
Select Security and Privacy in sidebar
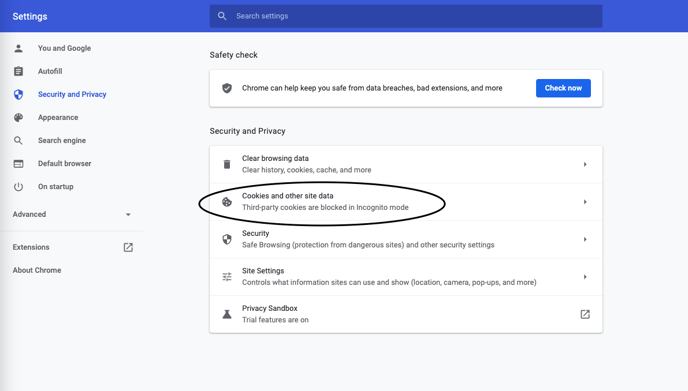[72, 94]
